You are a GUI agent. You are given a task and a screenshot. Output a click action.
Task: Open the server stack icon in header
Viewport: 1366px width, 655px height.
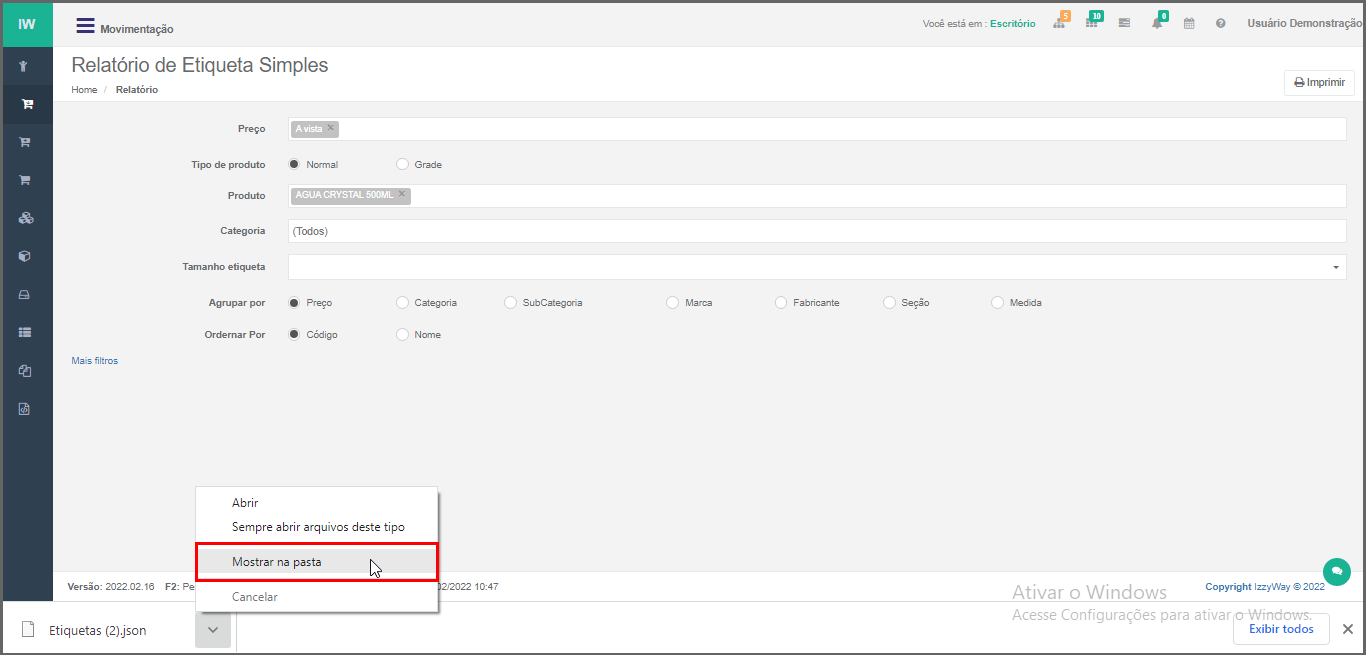pos(1124,23)
